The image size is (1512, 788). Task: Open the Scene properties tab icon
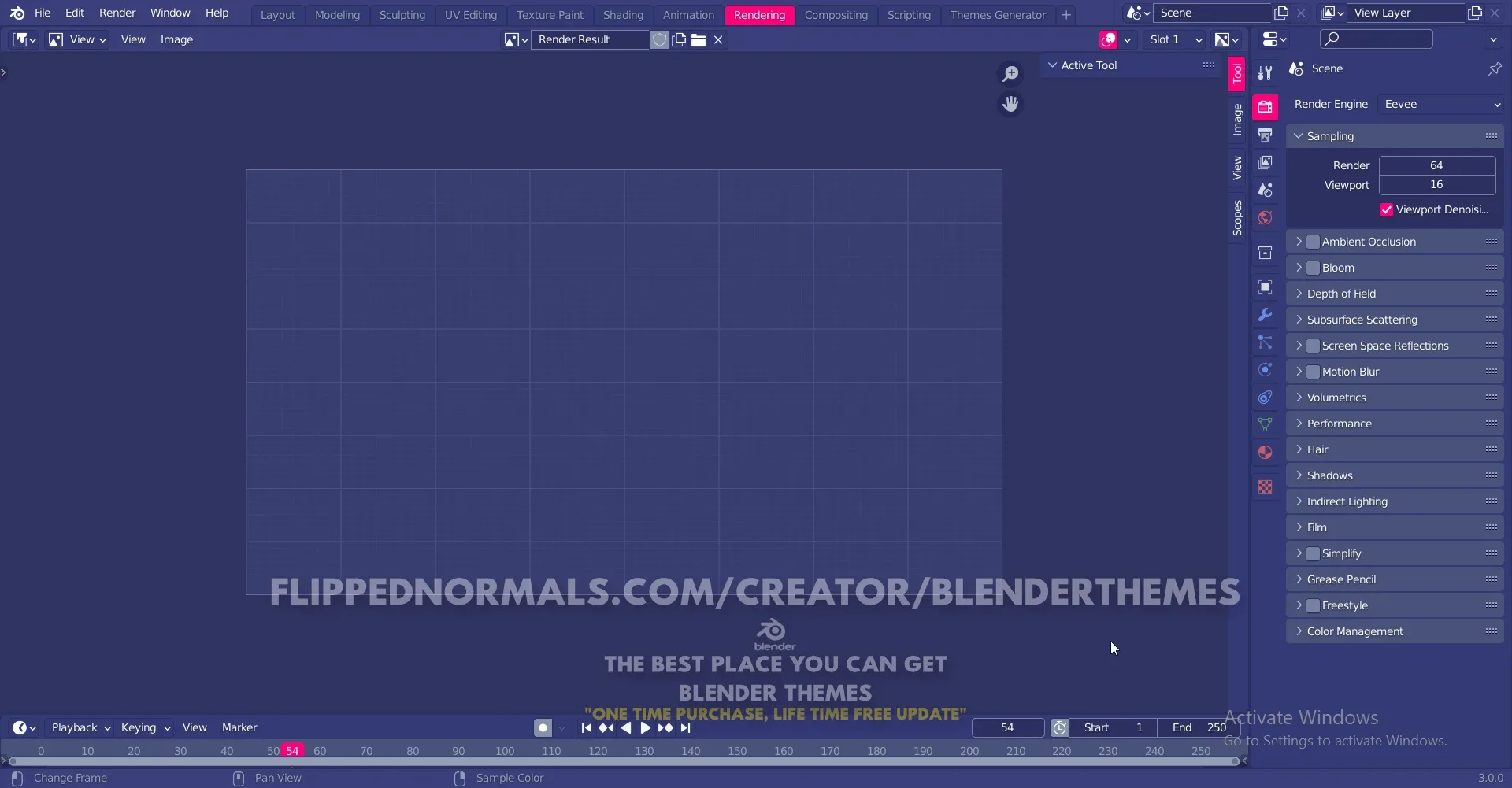point(1265,190)
